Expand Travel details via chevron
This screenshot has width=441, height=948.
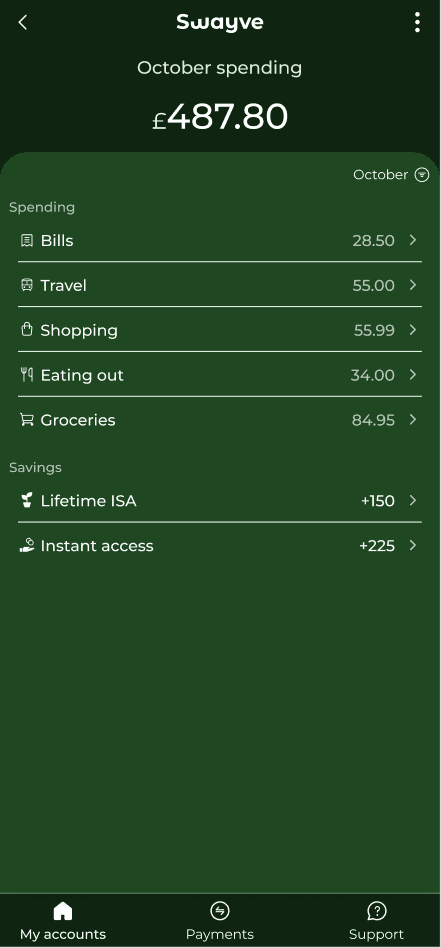click(x=413, y=285)
